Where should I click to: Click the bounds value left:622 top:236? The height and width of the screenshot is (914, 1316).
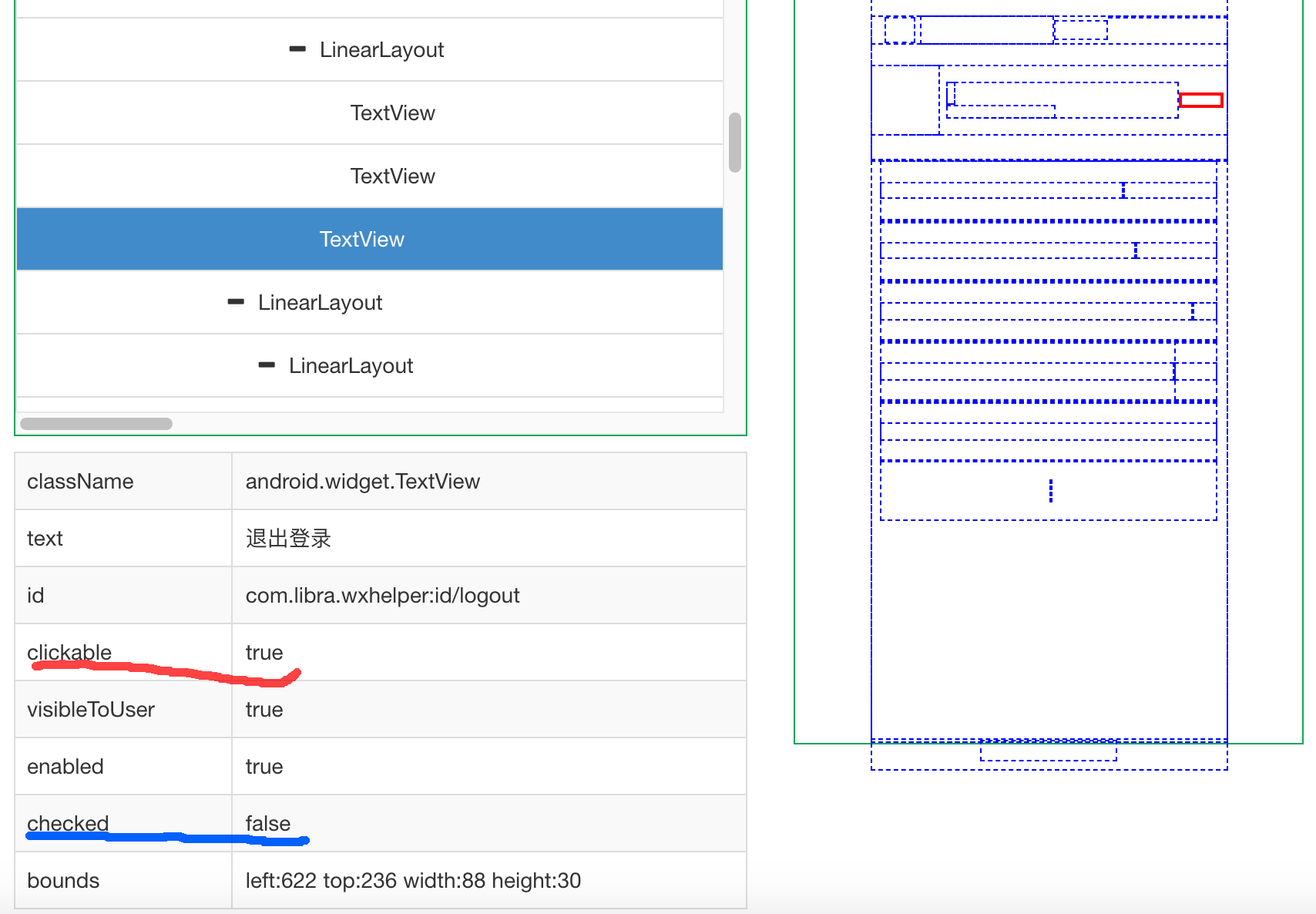coord(413,881)
